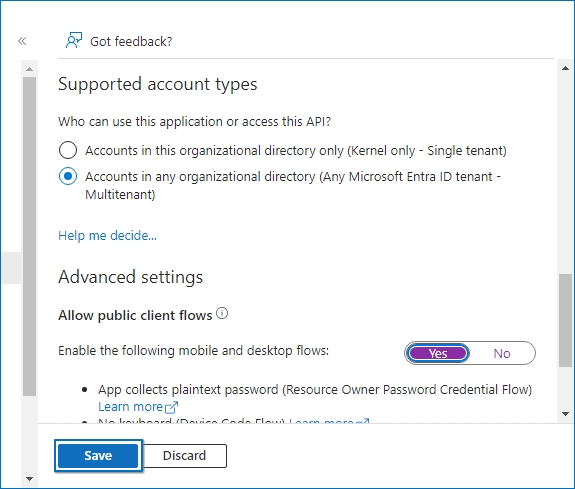Screen dimensions: 575x489
Task: Click external link icon beside Learn more
Action: 172,407
